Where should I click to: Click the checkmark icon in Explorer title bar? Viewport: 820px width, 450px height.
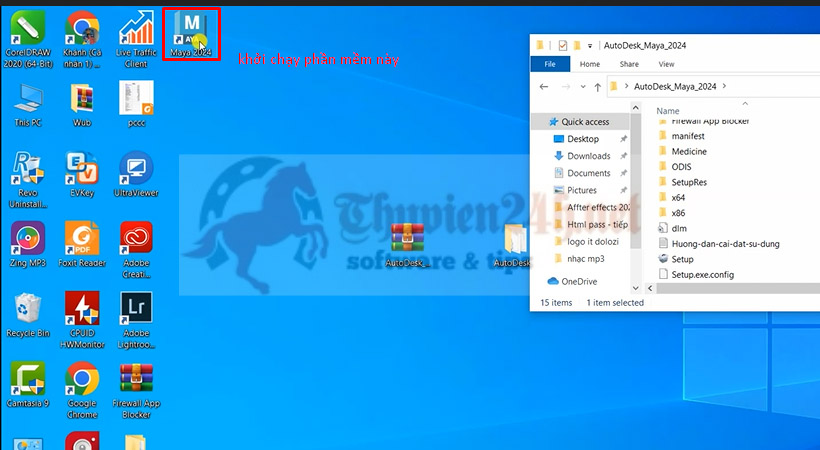(x=563, y=45)
